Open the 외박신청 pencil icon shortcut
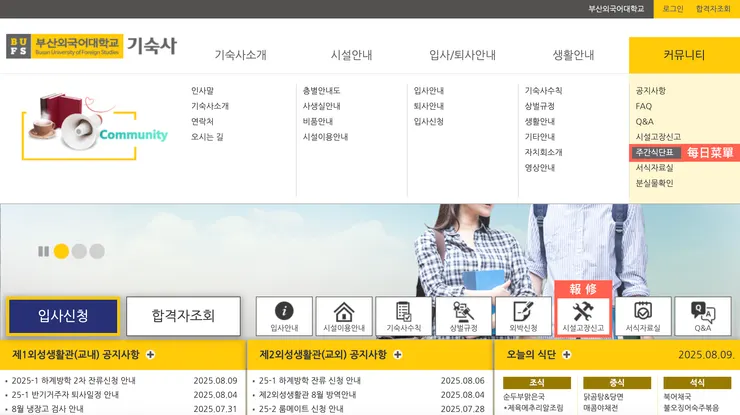Image resolution: width=740 pixels, height=415 pixels. click(523, 316)
